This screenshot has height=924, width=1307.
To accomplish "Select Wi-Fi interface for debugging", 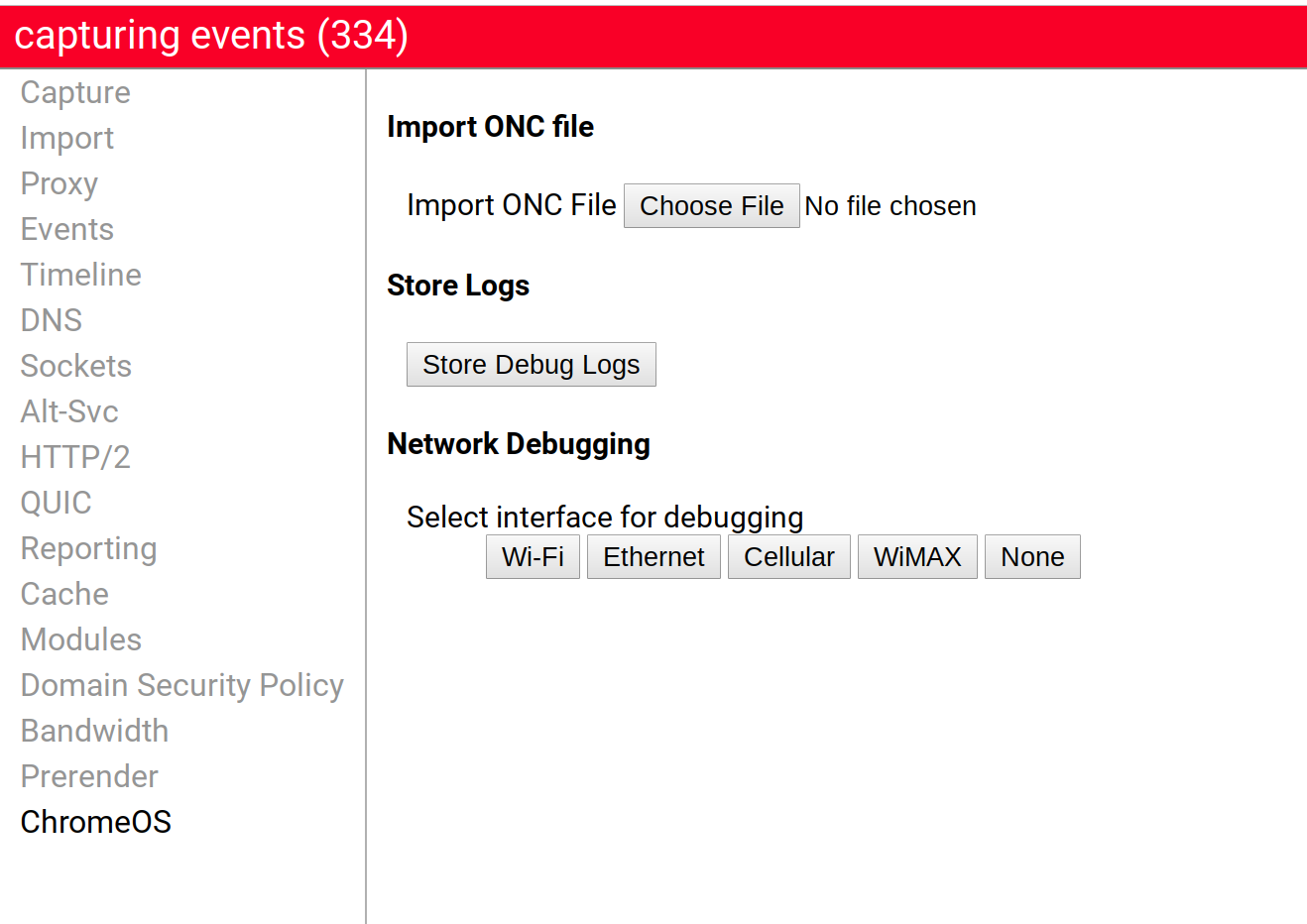I will (x=533, y=556).
